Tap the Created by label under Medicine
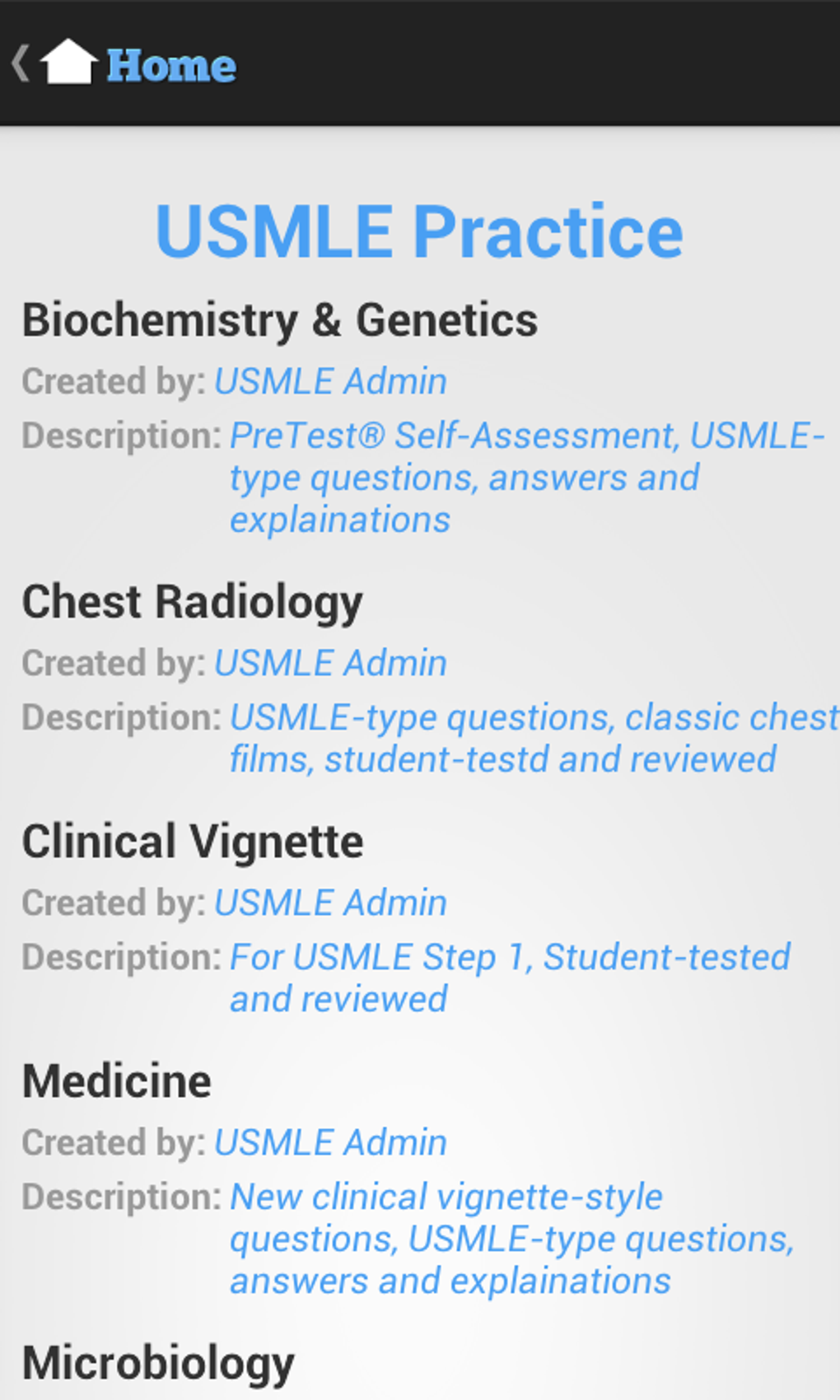The image size is (840, 1400). pyautogui.click(x=114, y=1142)
